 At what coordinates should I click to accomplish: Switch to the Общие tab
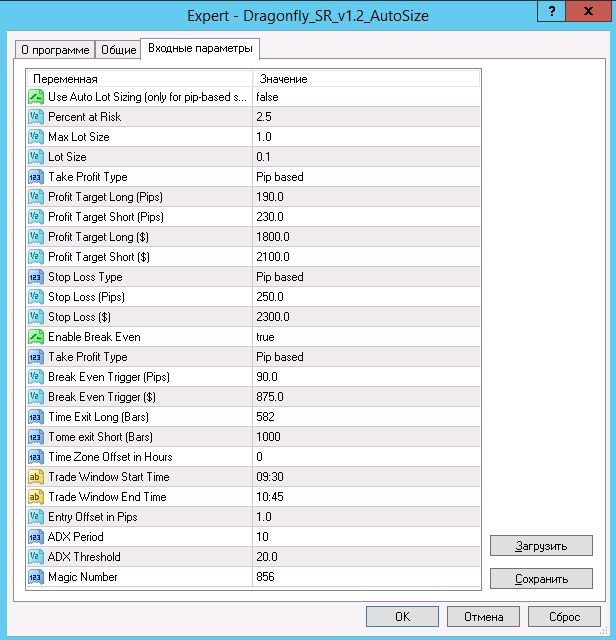point(118,50)
